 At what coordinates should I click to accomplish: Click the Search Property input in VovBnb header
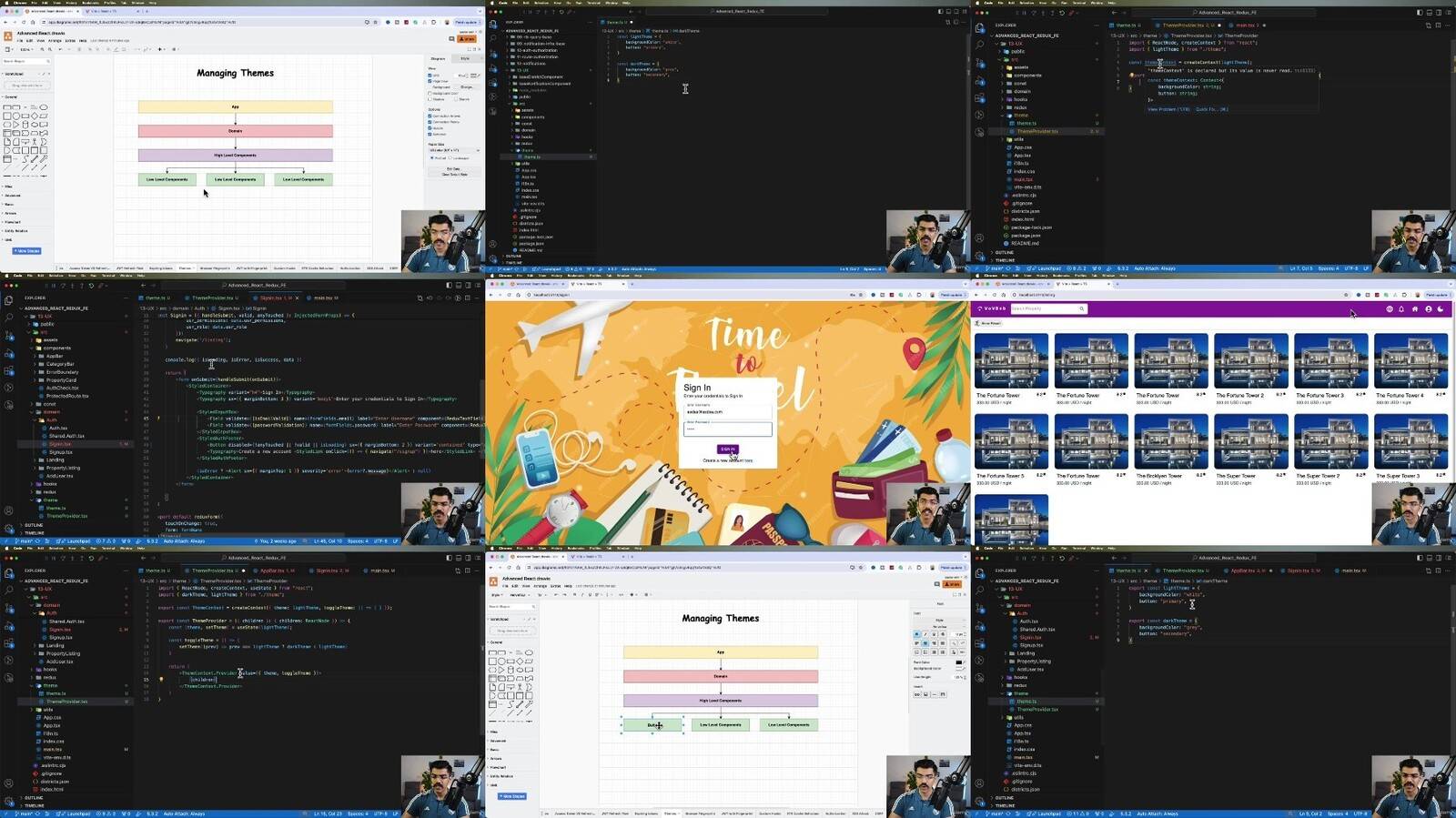[1048, 308]
